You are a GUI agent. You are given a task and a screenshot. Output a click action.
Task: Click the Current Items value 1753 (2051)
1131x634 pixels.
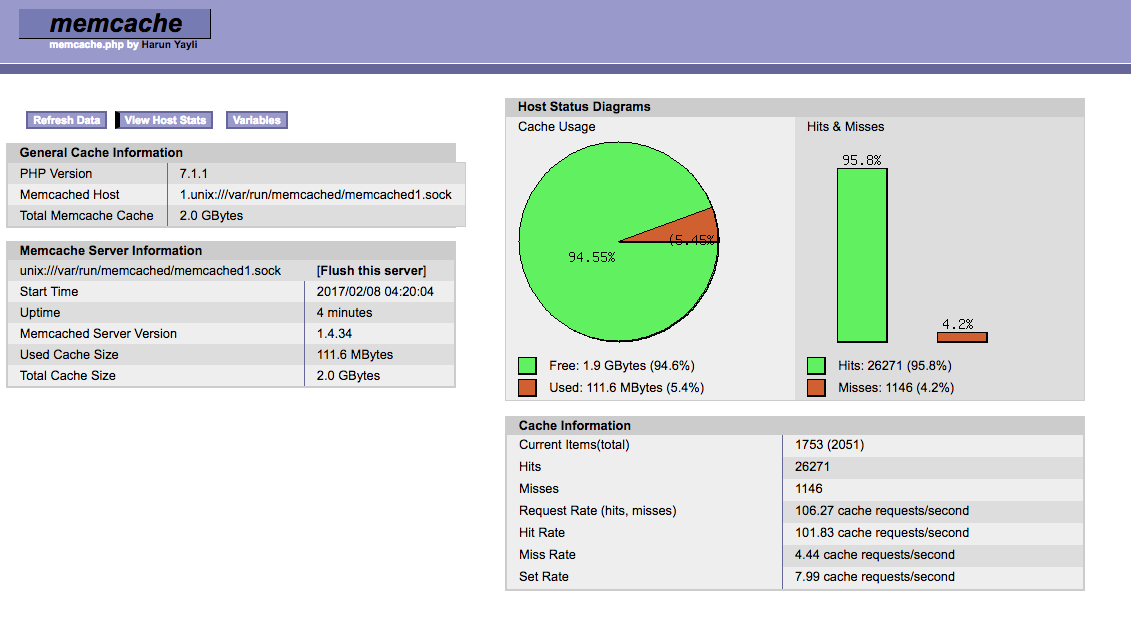829,445
